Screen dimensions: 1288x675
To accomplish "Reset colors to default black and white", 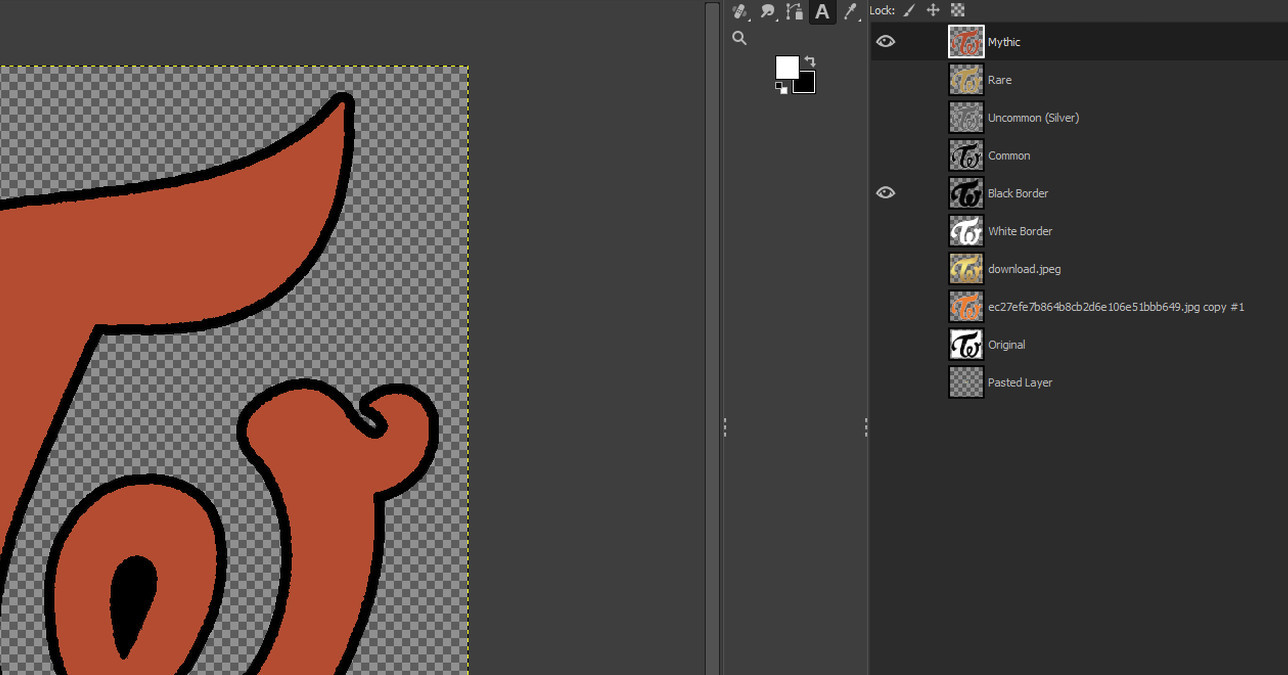I will coord(780,88).
